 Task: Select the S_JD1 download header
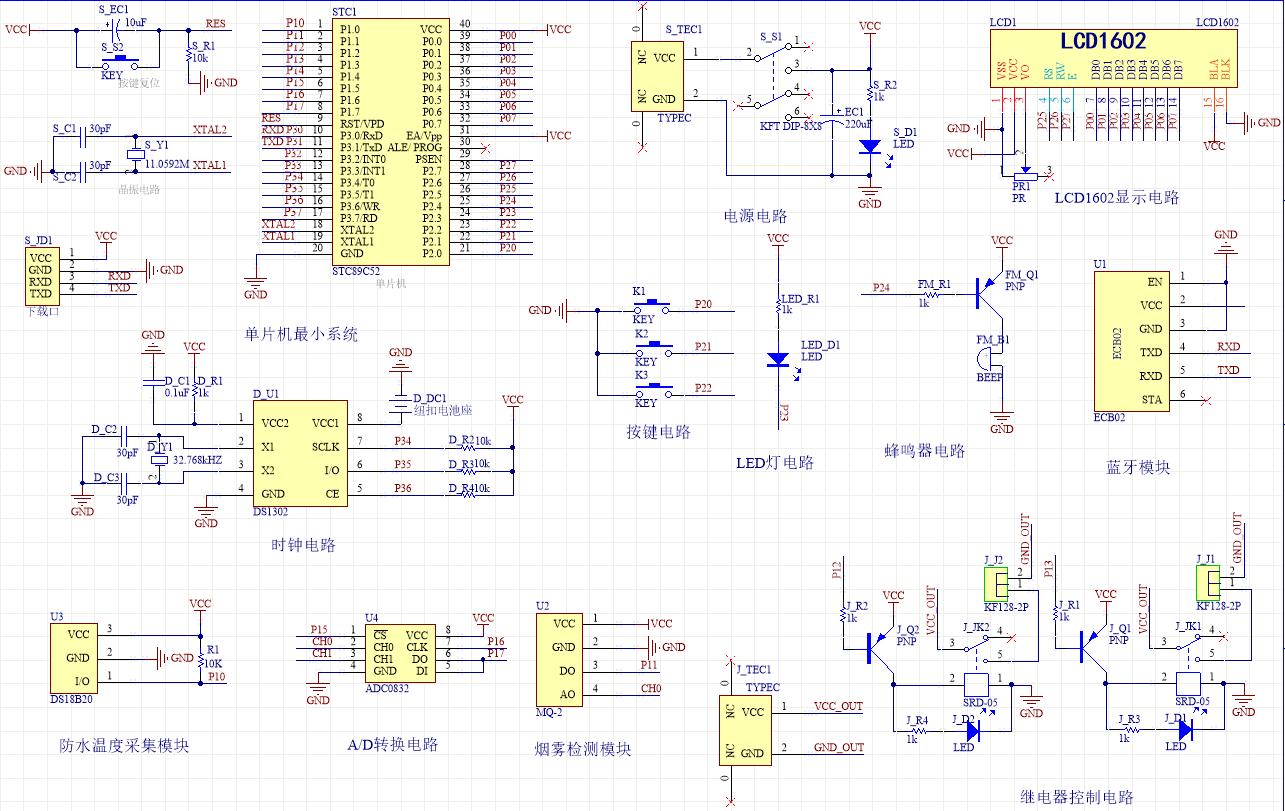41,276
